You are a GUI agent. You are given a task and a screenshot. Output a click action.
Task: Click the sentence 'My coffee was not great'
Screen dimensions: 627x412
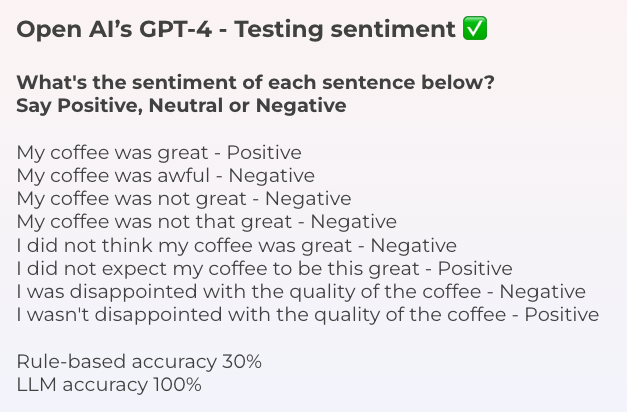[131, 199]
